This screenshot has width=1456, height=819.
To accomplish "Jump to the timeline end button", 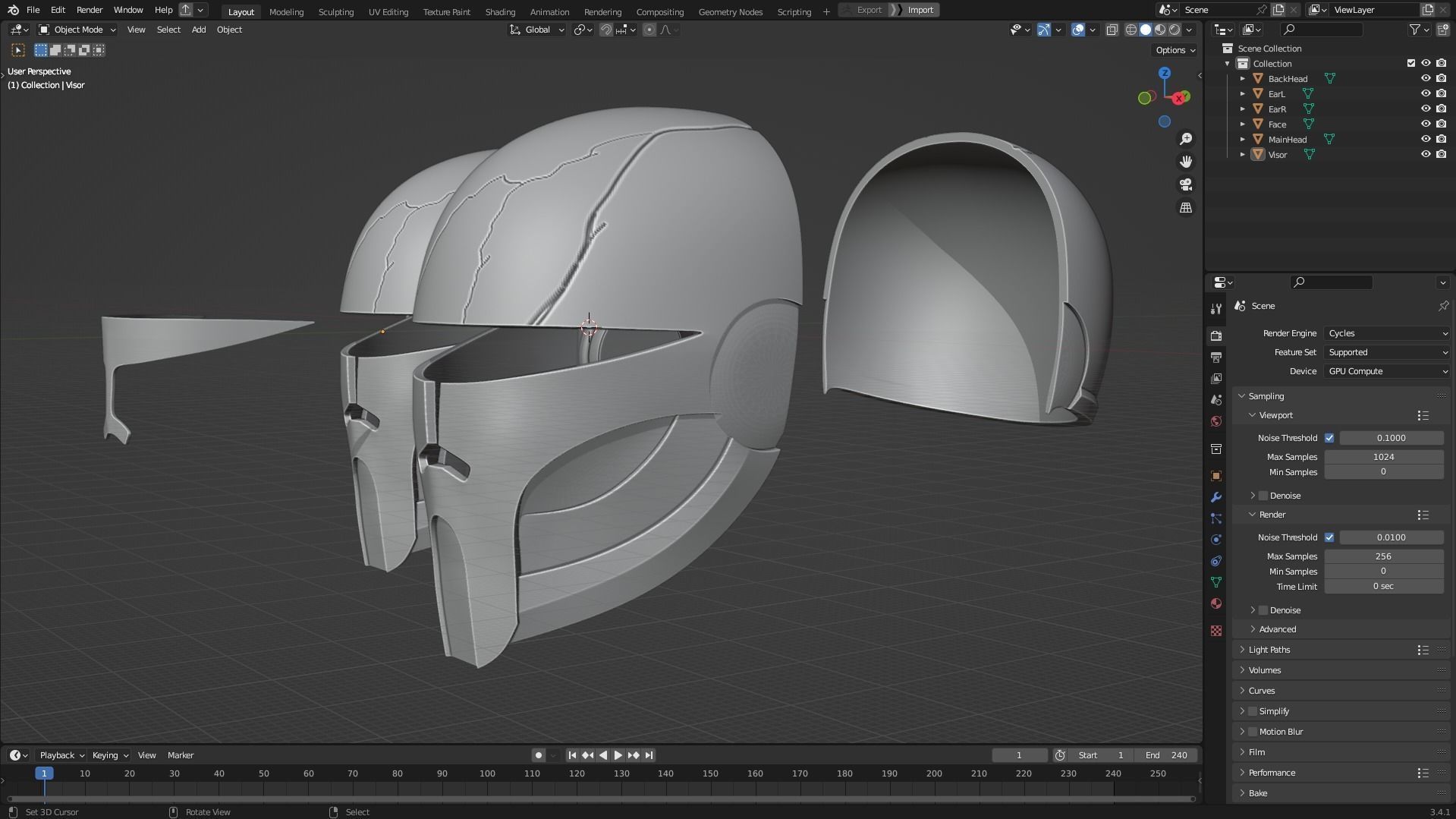I will (x=649, y=755).
